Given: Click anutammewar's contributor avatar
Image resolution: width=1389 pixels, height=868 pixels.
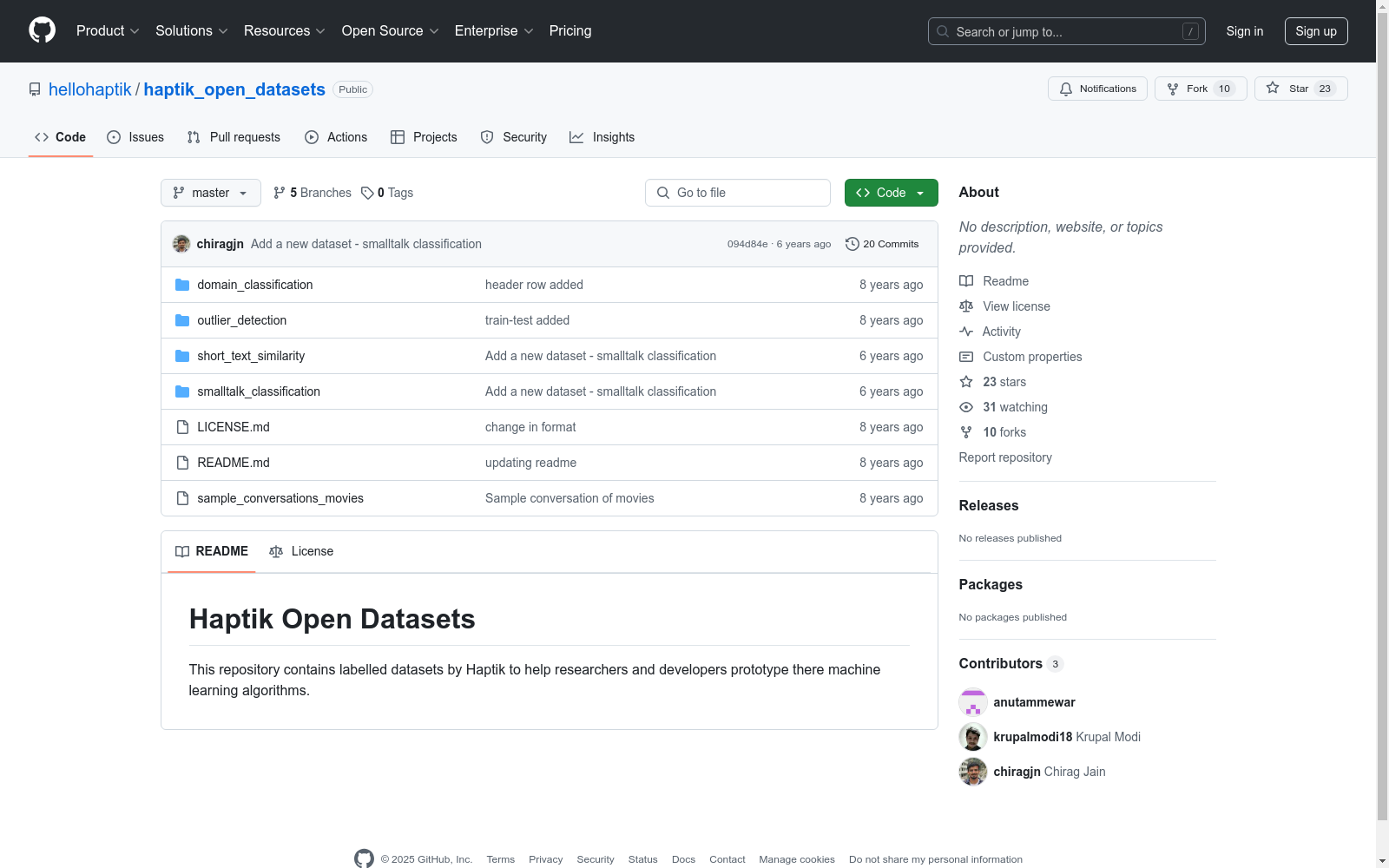Looking at the screenshot, I should click(x=973, y=702).
